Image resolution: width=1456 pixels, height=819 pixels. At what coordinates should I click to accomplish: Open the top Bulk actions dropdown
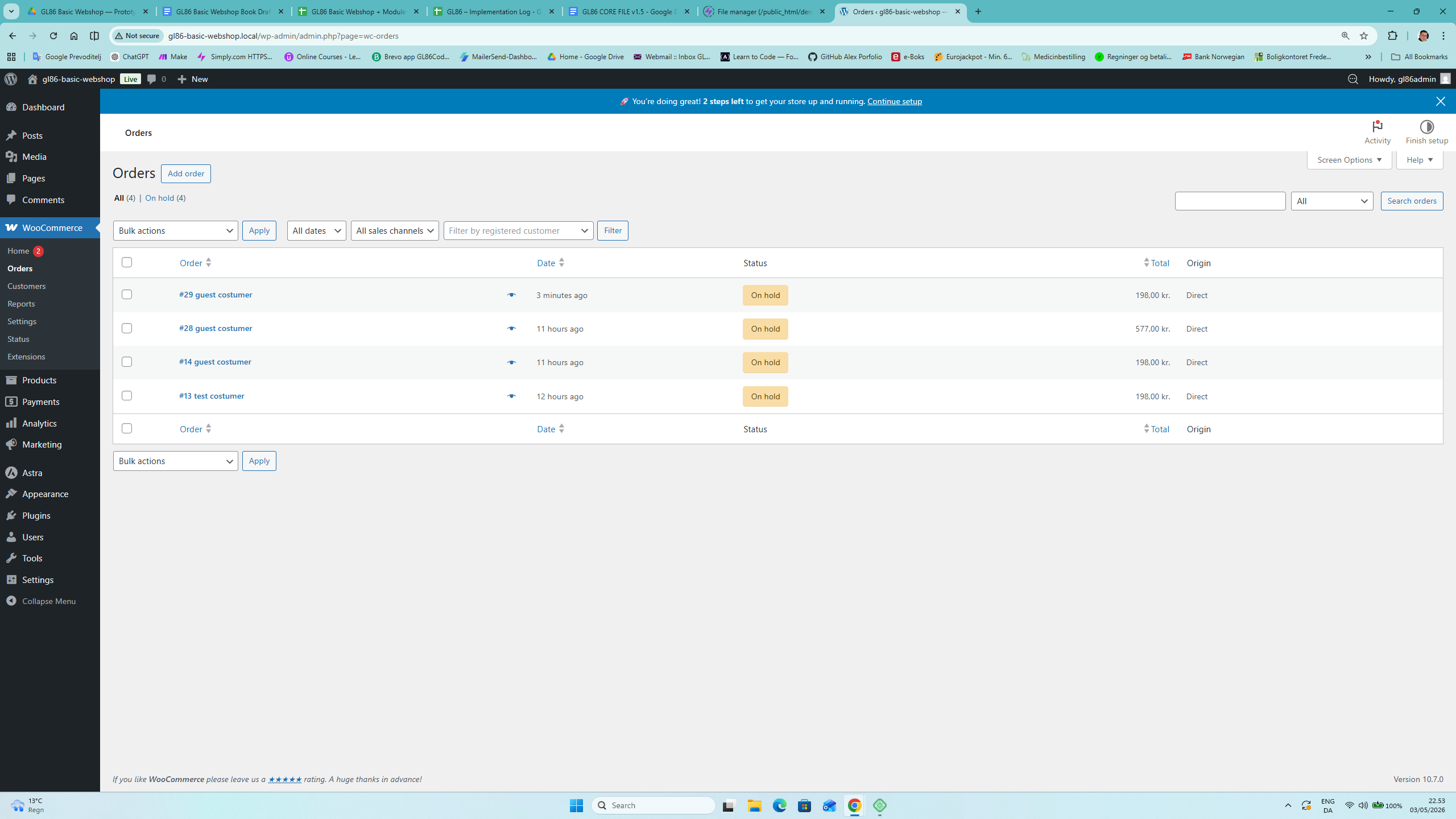pyautogui.click(x=175, y=230)
